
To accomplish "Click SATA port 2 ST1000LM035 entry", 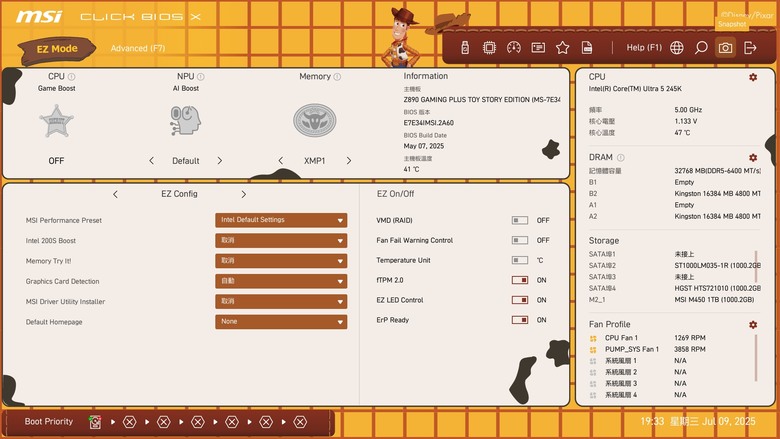I will (x=675, y=265).
